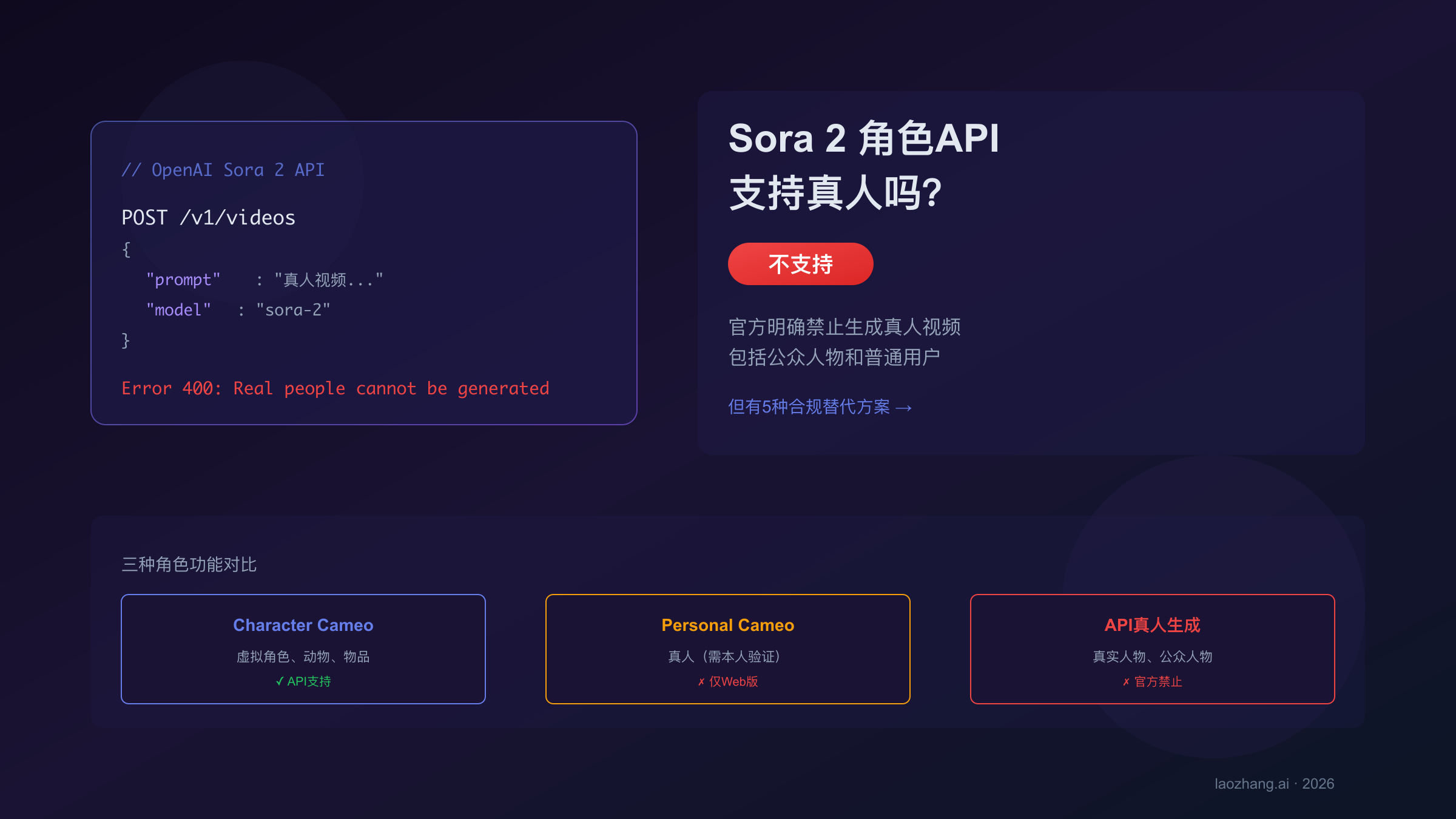The height and width of the screenshot is (819, 1456).
Task: Select the Personal Cameo card title
Action: (x=727, y=625)
